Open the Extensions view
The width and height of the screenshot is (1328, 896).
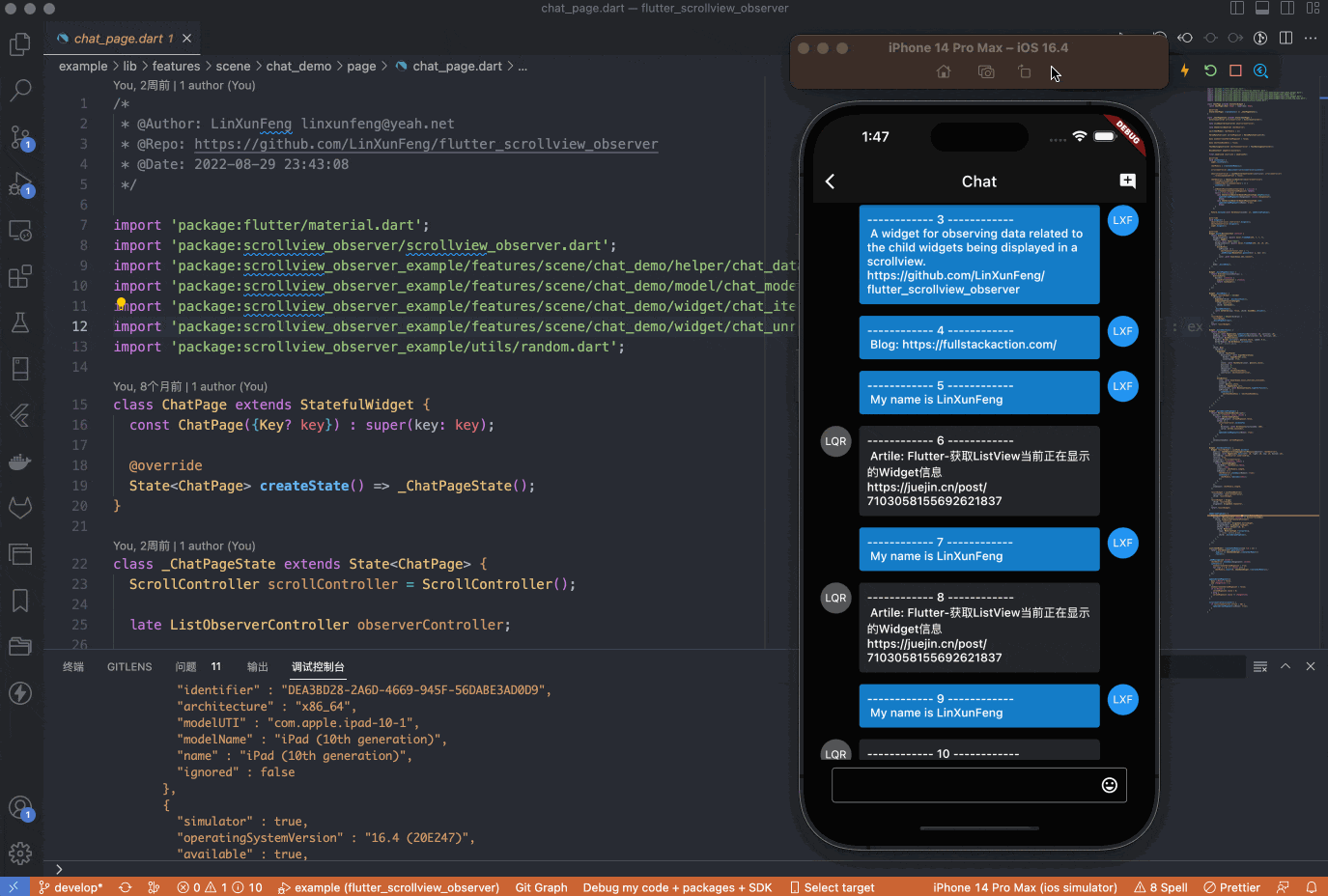(x=20, y=276)
